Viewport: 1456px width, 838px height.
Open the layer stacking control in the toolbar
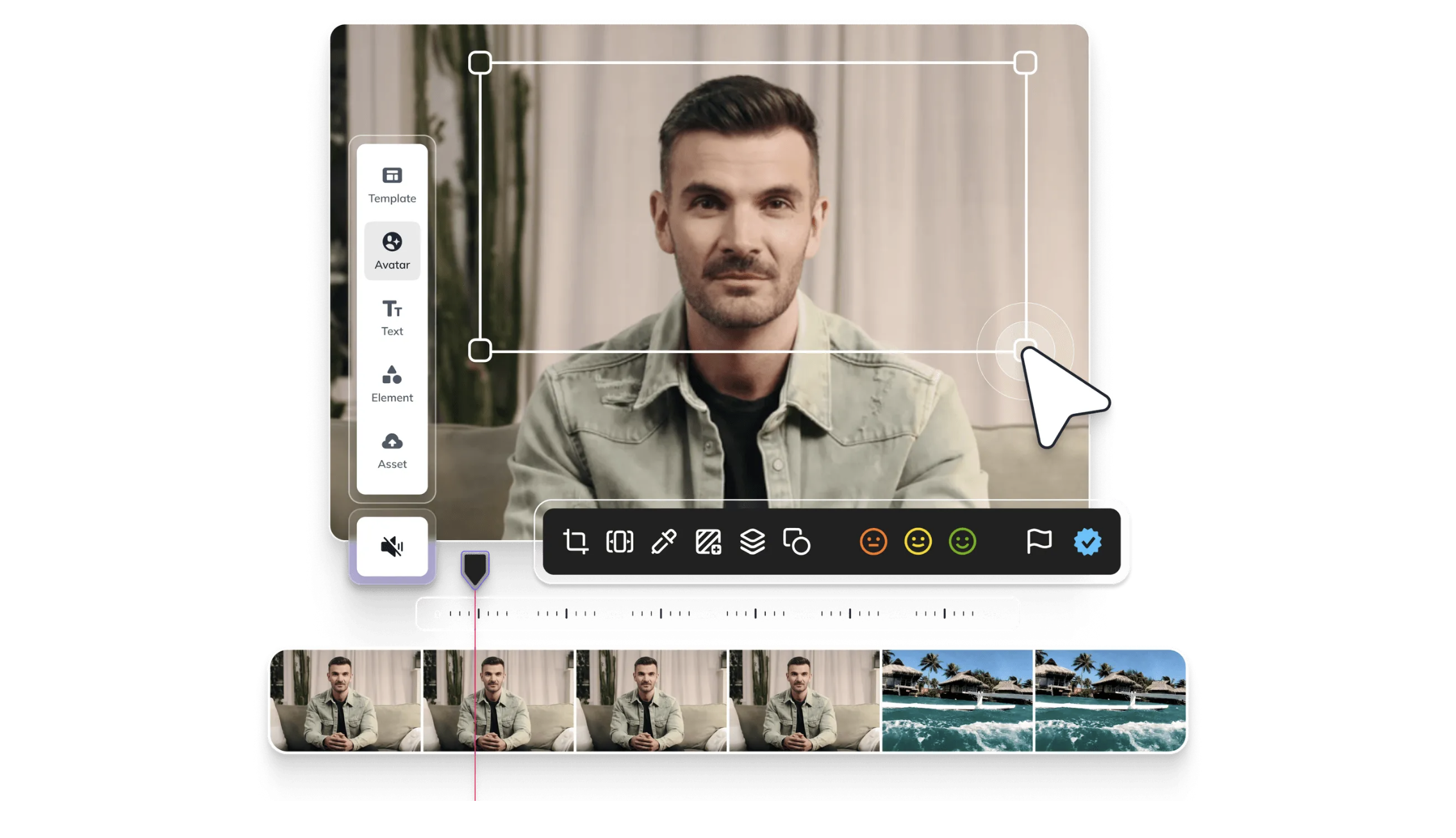(752, 541)
